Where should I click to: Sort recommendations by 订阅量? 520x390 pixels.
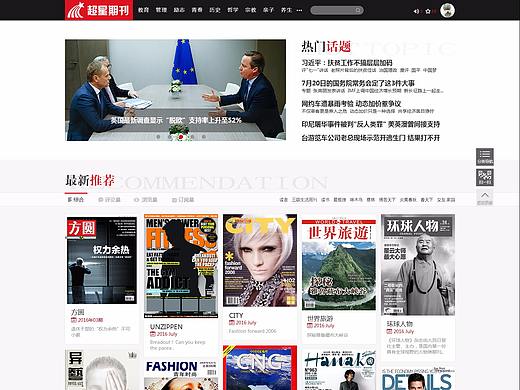click(183, 200)
